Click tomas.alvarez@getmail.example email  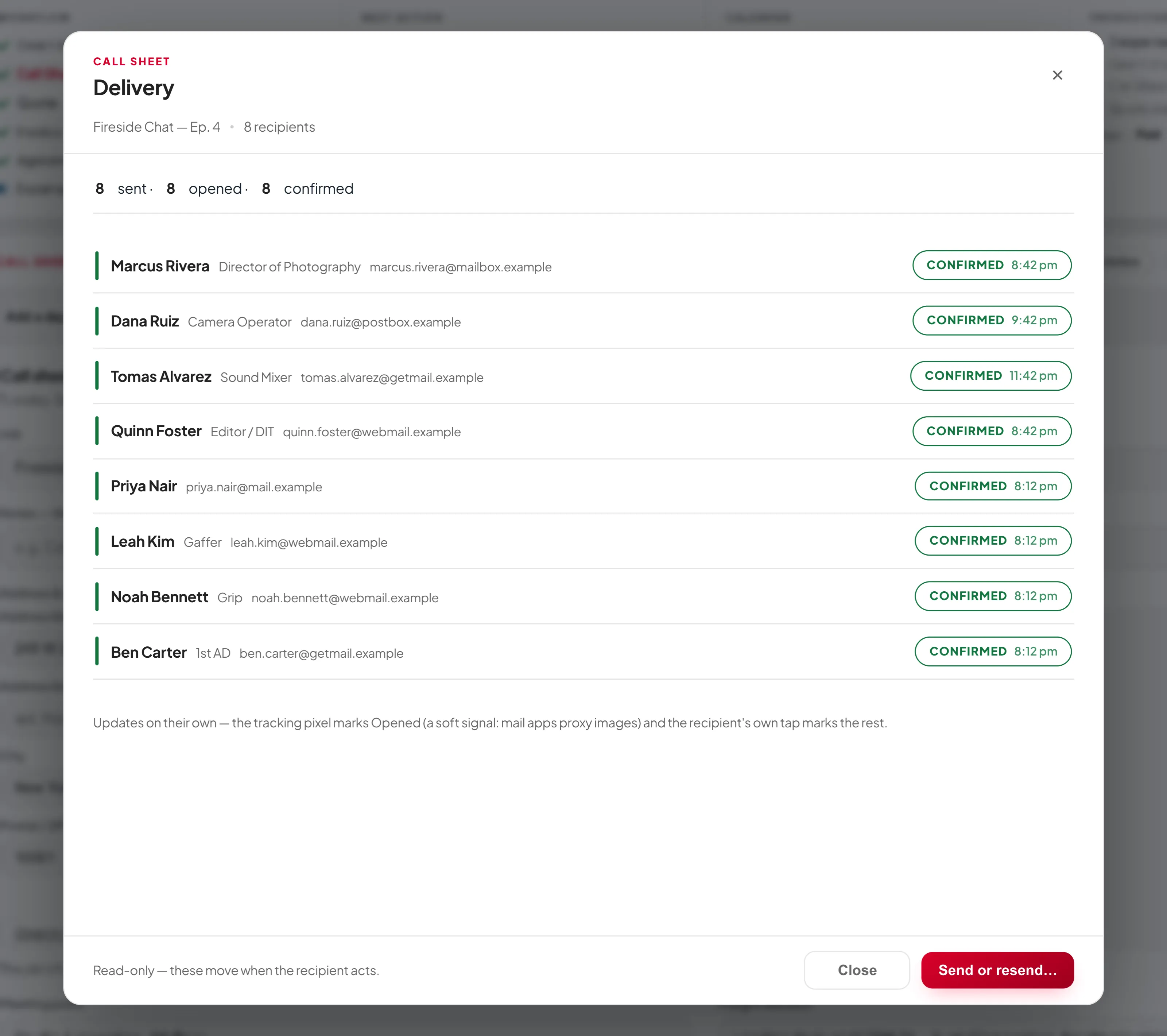(392, 378)
